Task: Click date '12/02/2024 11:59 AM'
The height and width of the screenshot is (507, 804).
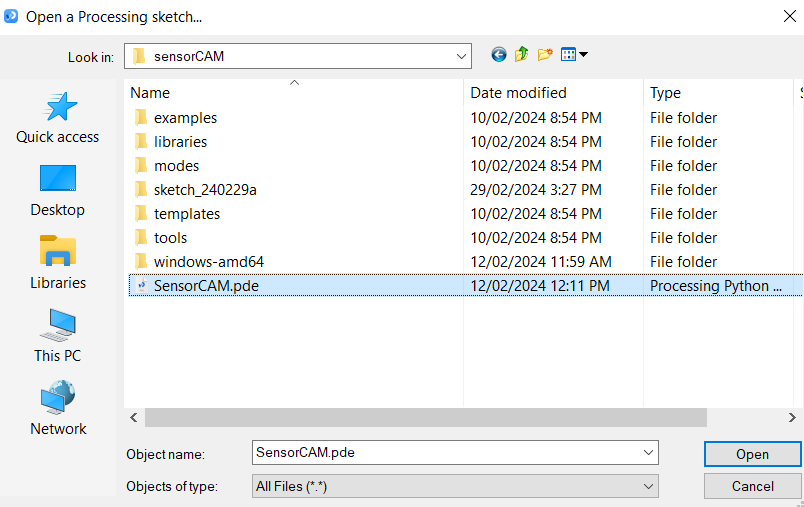Action: point(541,262)
